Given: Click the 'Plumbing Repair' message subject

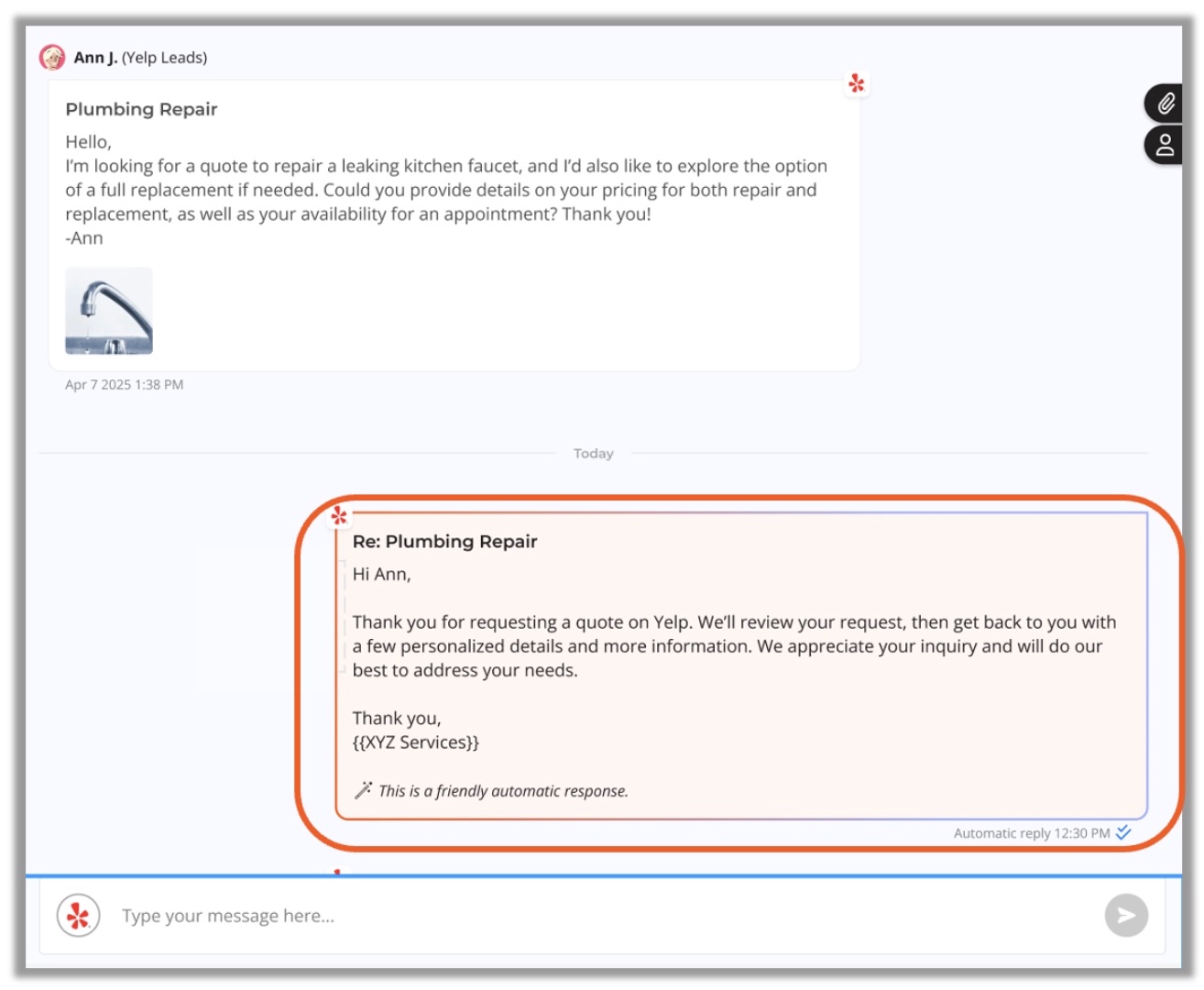Looking at the screenshot, I should click(x=141, y=109).
